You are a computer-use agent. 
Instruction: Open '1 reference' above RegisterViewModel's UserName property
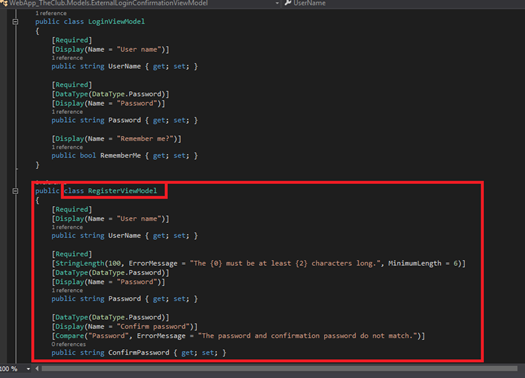click(67, 227)
